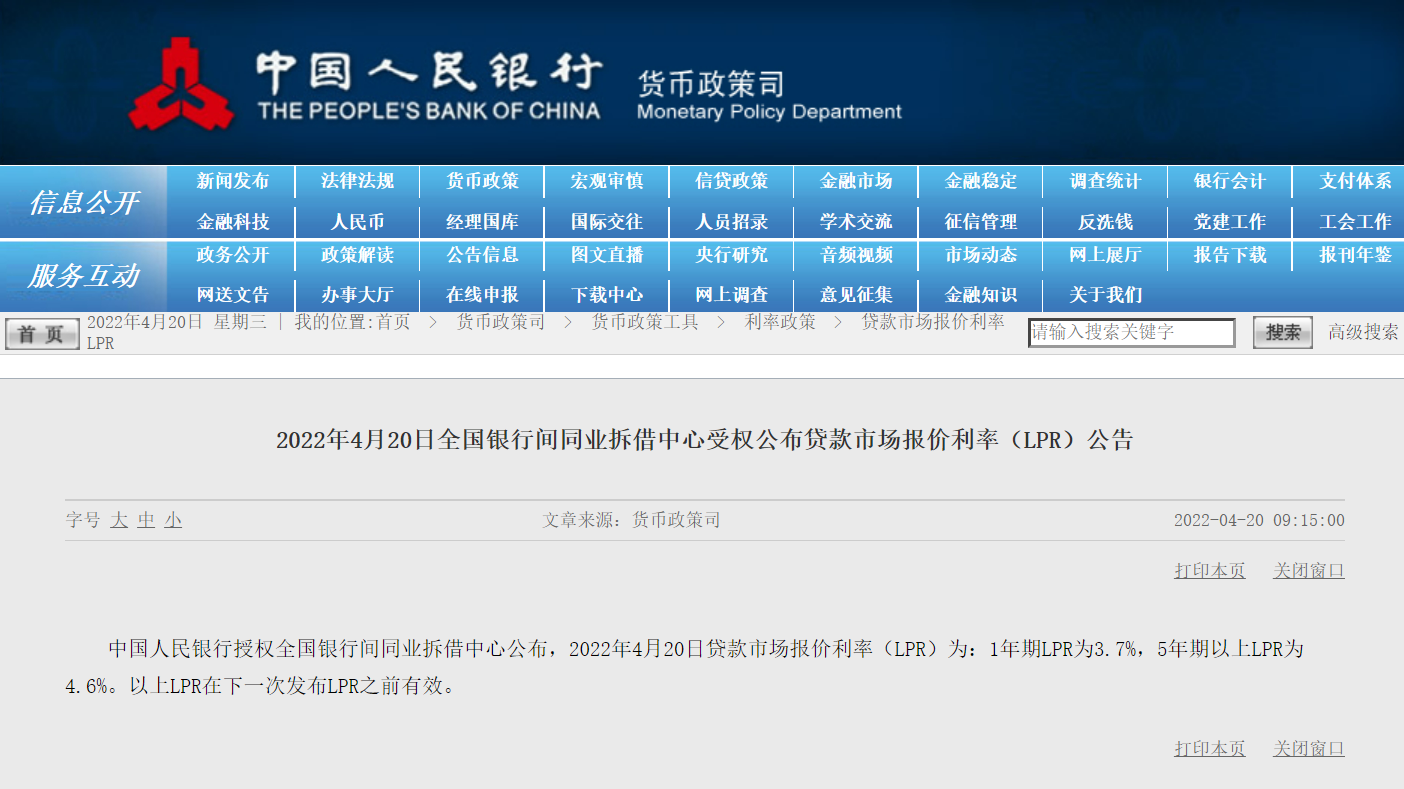Click the 搜索 search button

point(1283,333)
